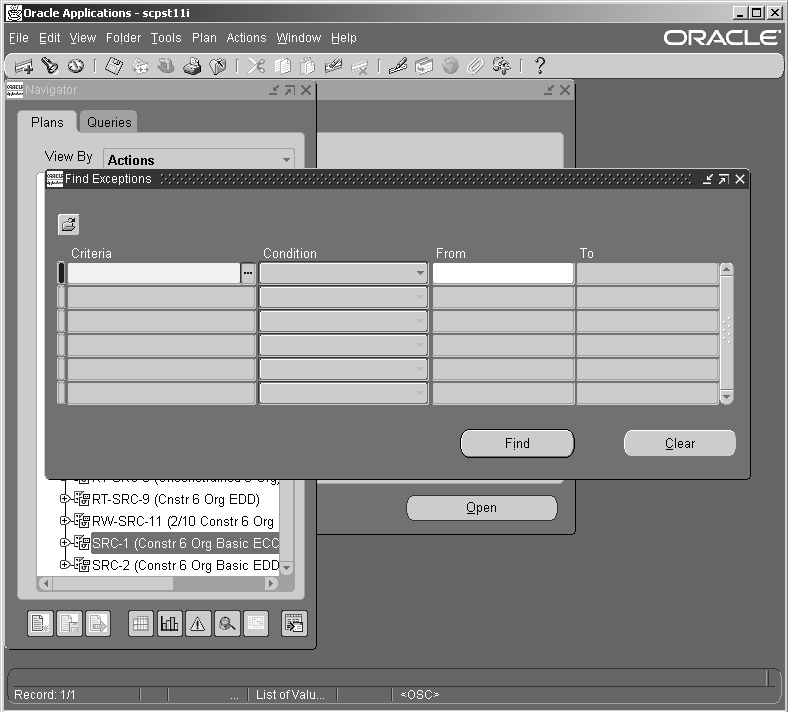
Task: Expand the RT-SRC-9 tree node
Action: [x=64, y=498]
